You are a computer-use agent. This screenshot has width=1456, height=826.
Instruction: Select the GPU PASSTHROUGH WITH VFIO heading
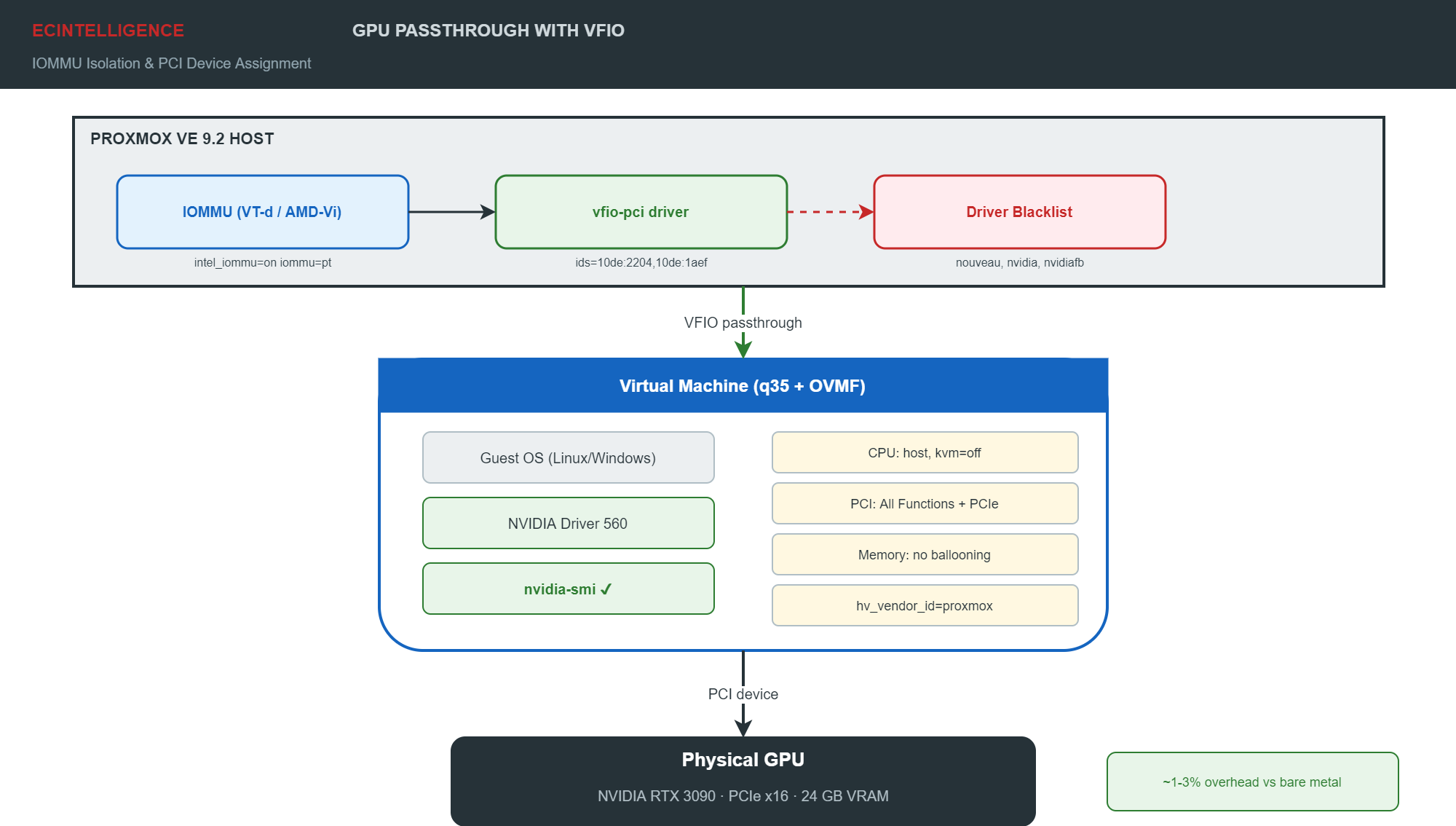[488, 31]
